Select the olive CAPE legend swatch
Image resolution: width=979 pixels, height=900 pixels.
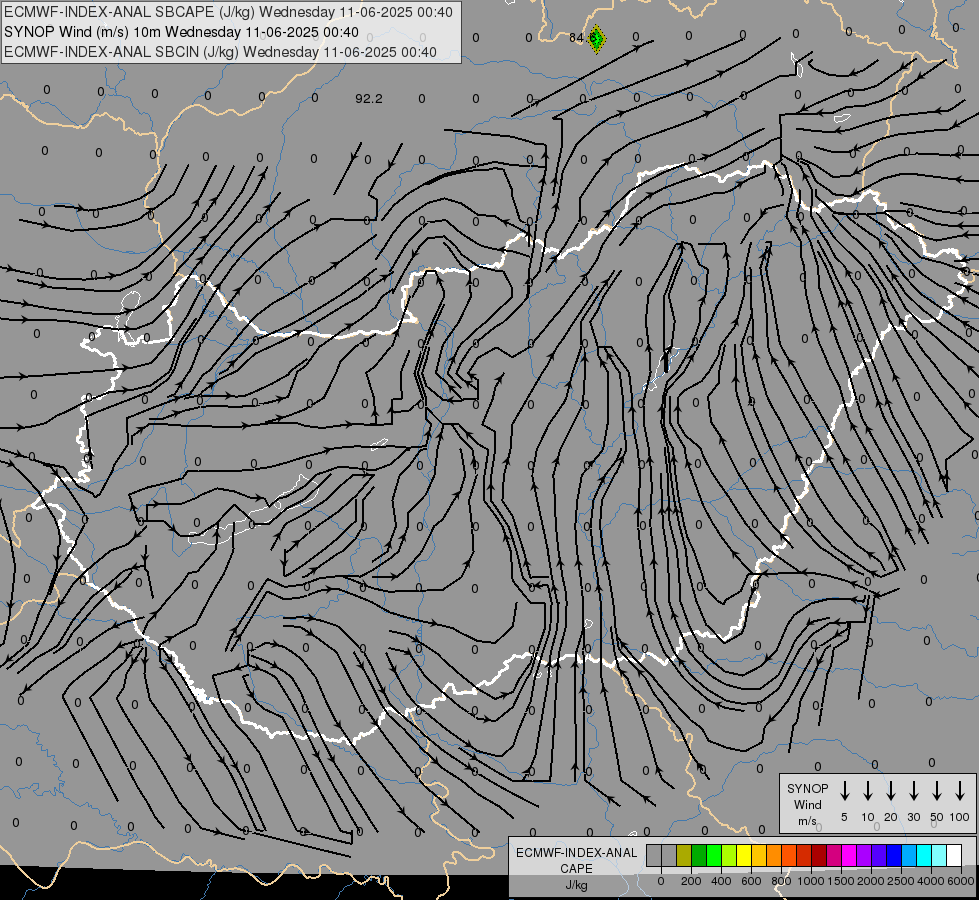[684, 855]
